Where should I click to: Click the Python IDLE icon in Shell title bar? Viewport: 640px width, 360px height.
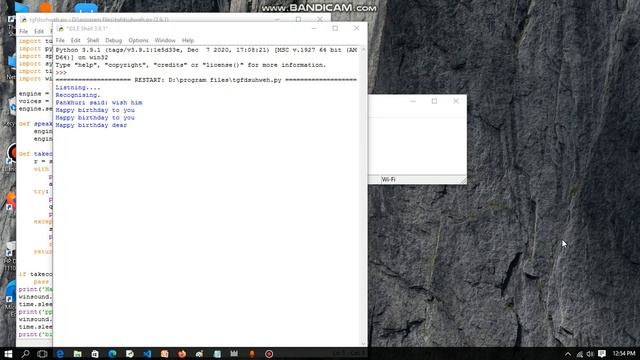(61, 29)
